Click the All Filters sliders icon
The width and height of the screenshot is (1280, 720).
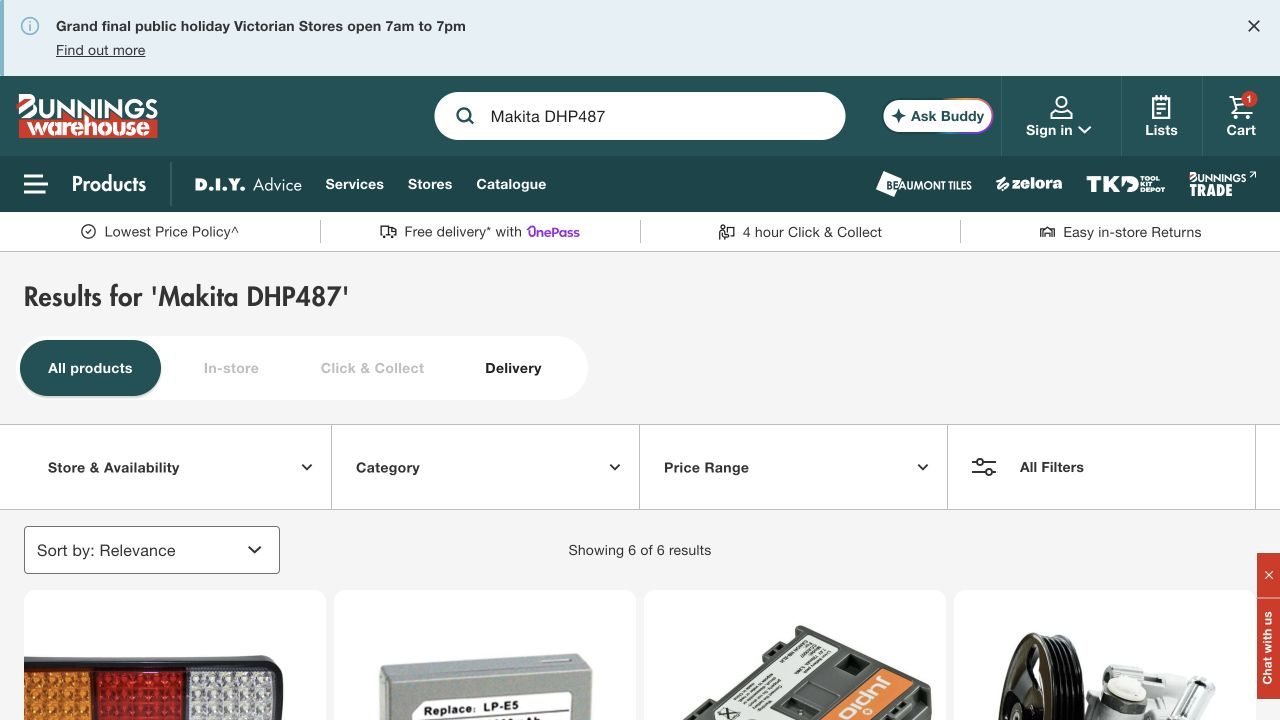[x=984, y=467]
